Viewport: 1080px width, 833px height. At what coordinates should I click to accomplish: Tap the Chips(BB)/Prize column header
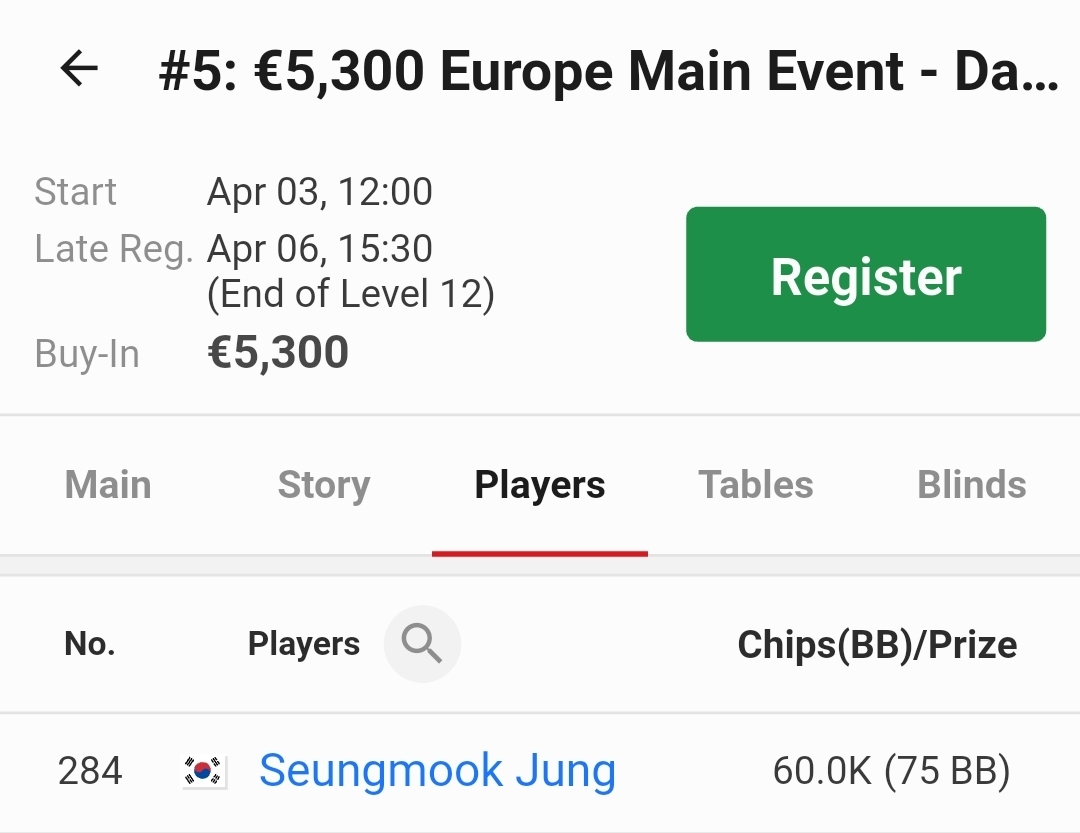pyautogui.click(x=877, y=645)
